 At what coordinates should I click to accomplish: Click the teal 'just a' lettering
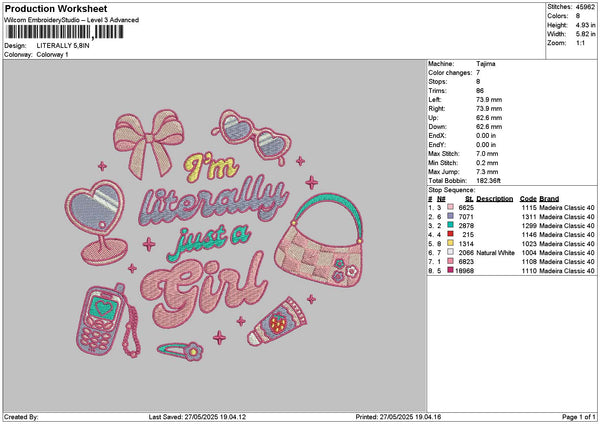(x=209, y=242)
